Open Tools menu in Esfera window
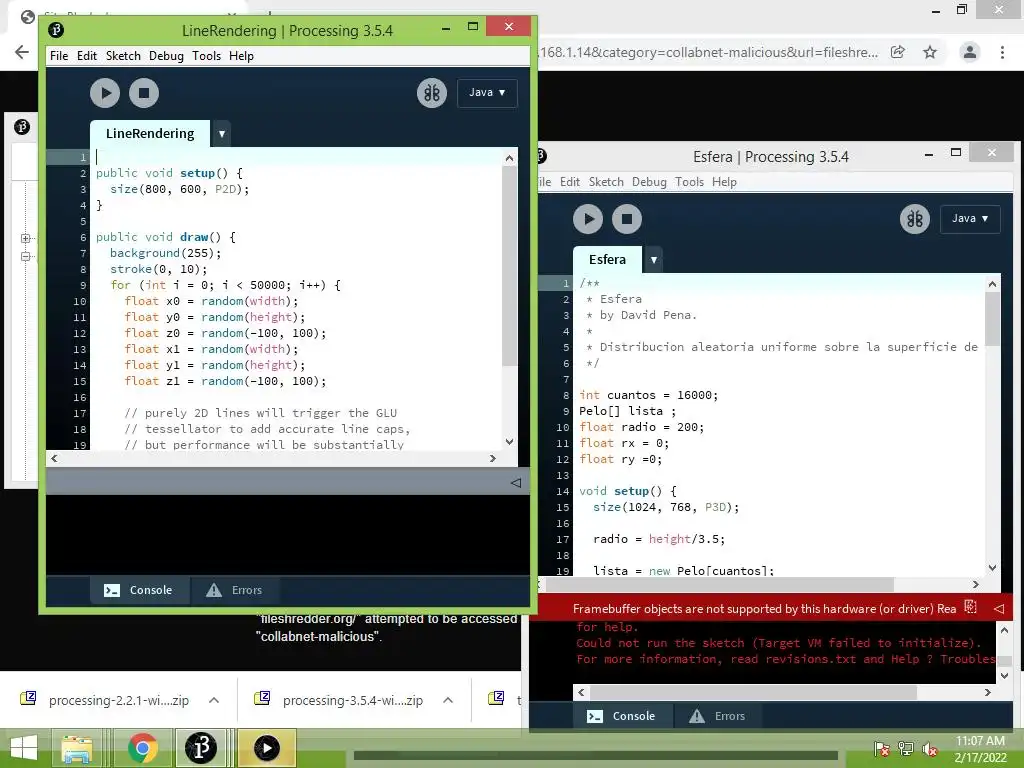 [690, 182]
